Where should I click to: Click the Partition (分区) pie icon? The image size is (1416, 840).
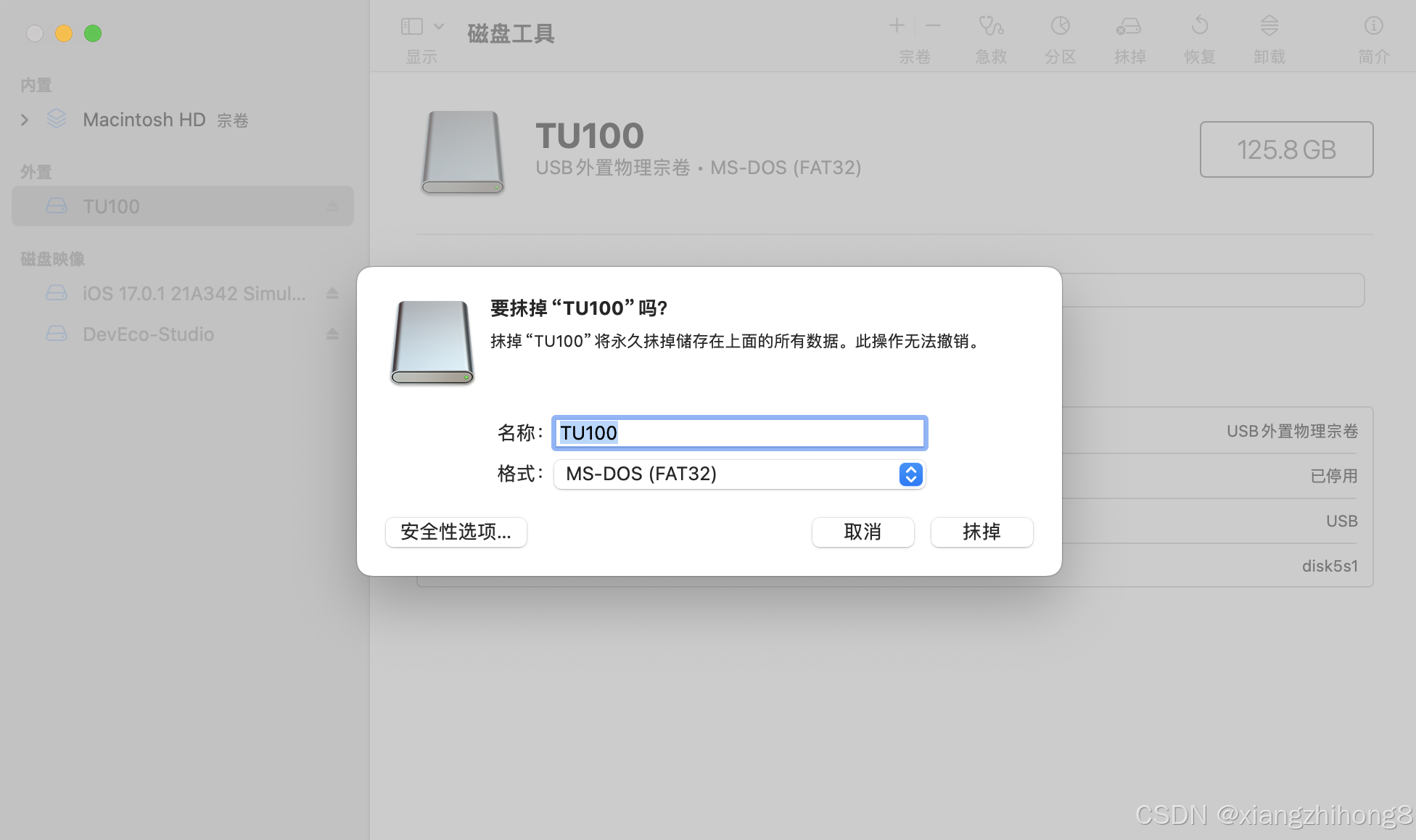pyautogui.click(x=1060, y=27)
